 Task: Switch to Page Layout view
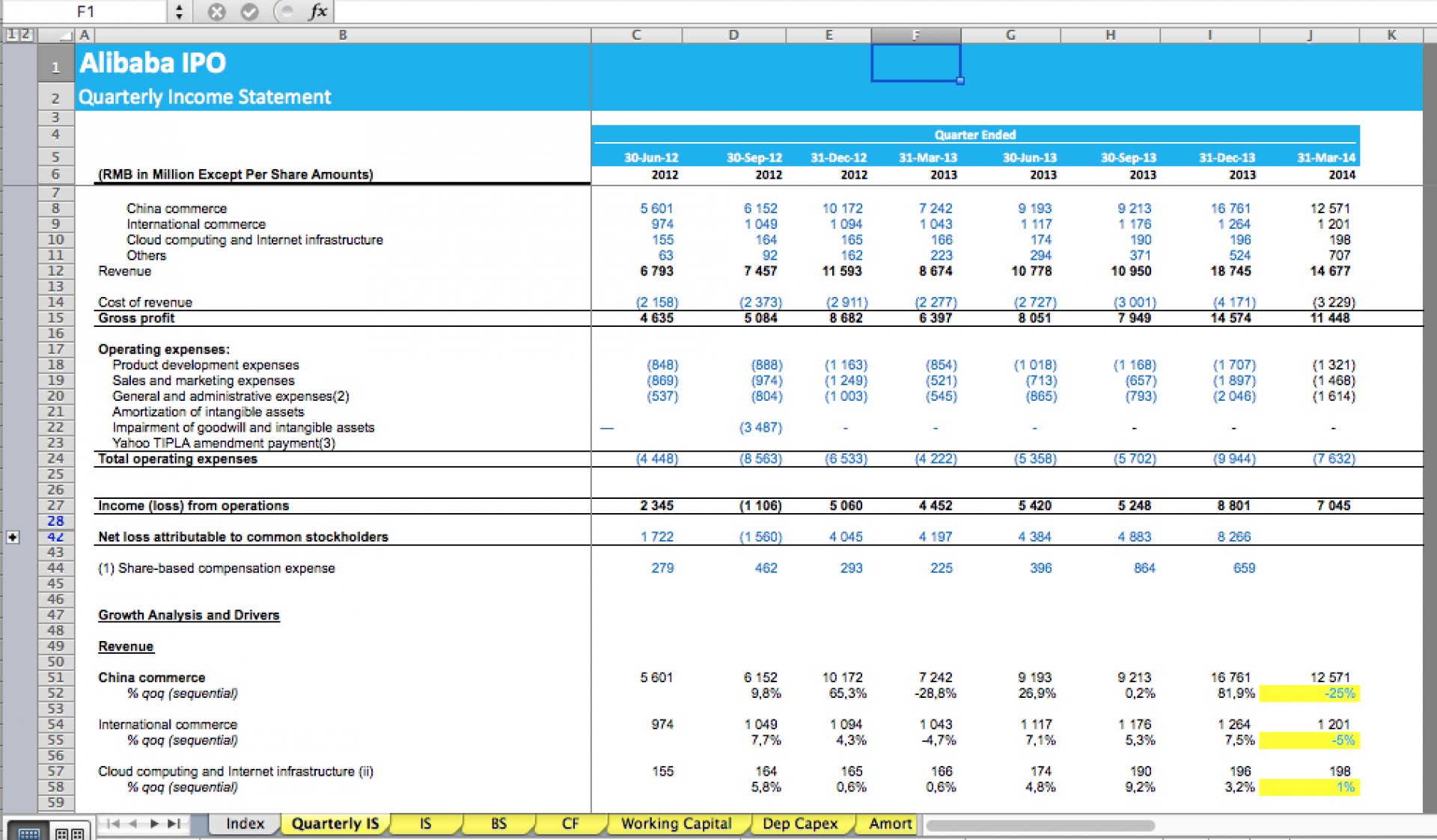pyautogui.click(x=70, y=831)
